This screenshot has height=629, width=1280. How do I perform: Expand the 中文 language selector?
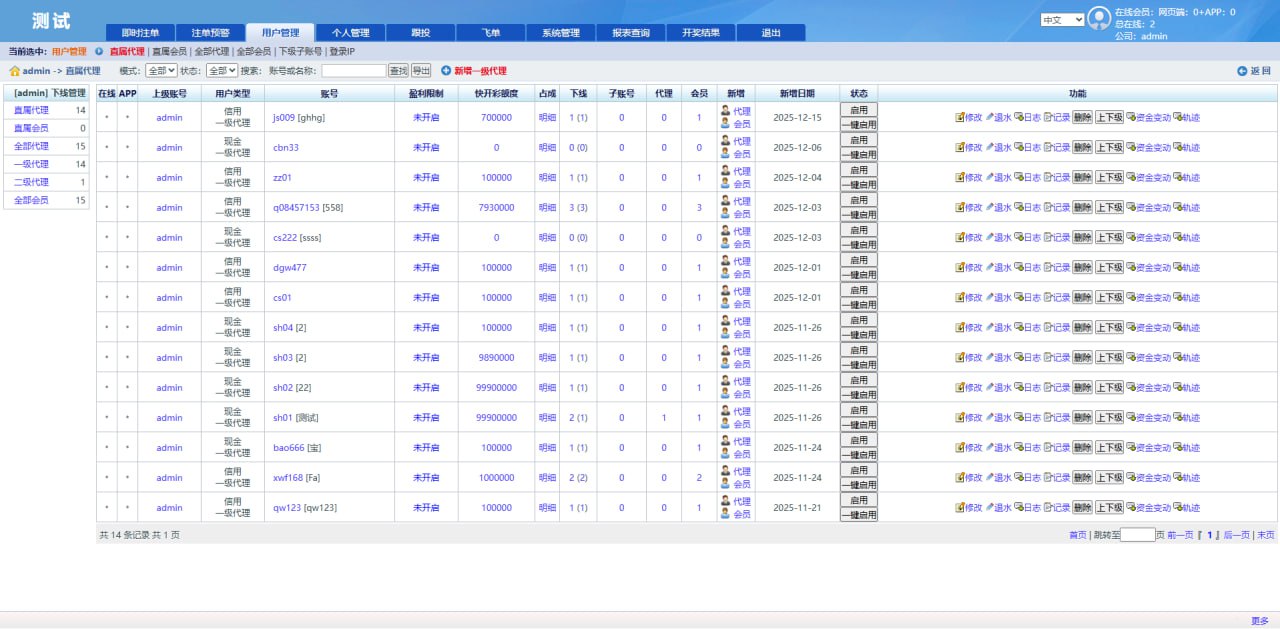[x=1062, y=20]
